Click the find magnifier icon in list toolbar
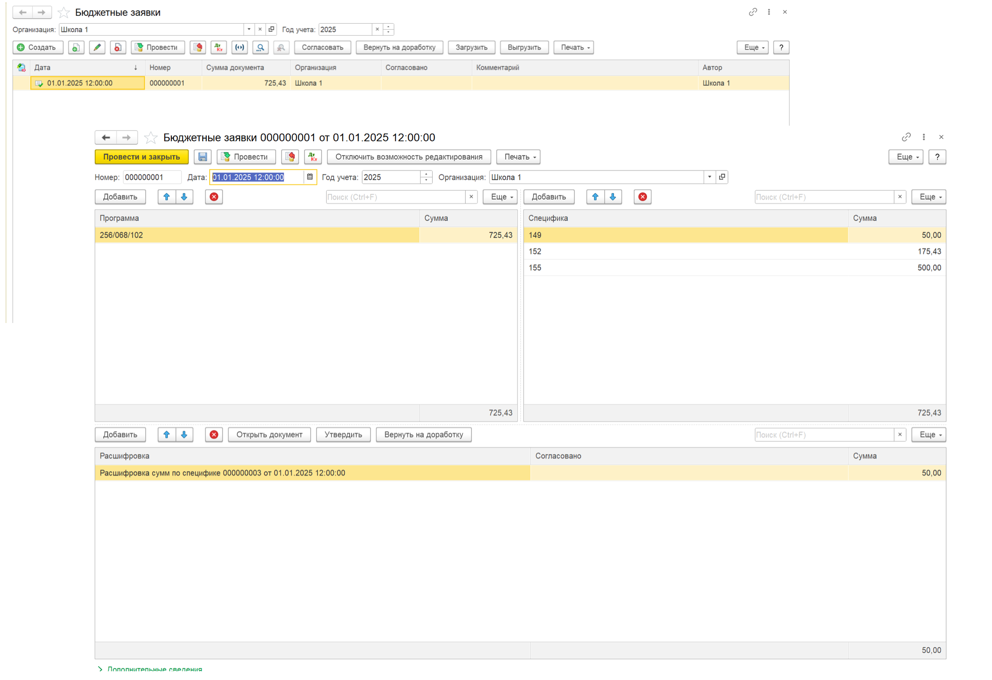 [260, 47]
